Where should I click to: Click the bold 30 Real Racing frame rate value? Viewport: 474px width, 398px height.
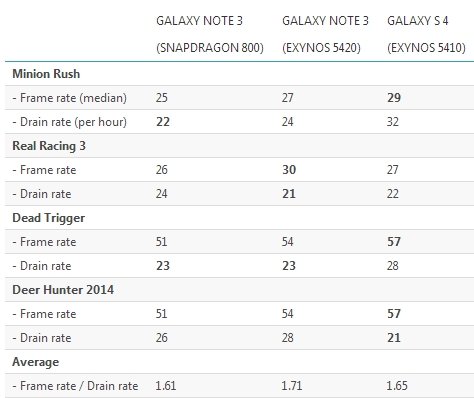(x=289, y=170)
